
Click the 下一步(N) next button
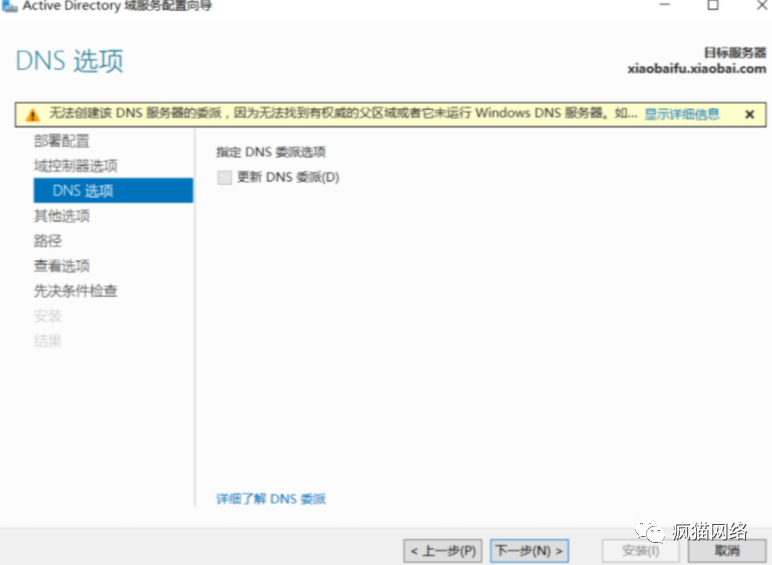tap(529, 551)
